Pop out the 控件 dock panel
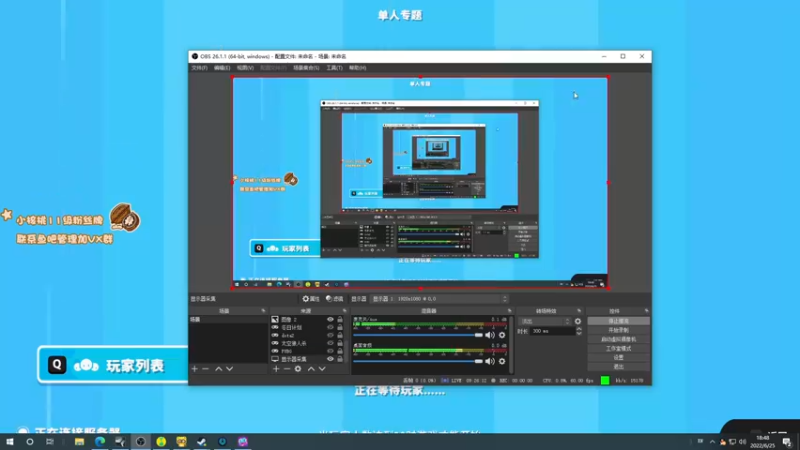 [x=646, y=311]
